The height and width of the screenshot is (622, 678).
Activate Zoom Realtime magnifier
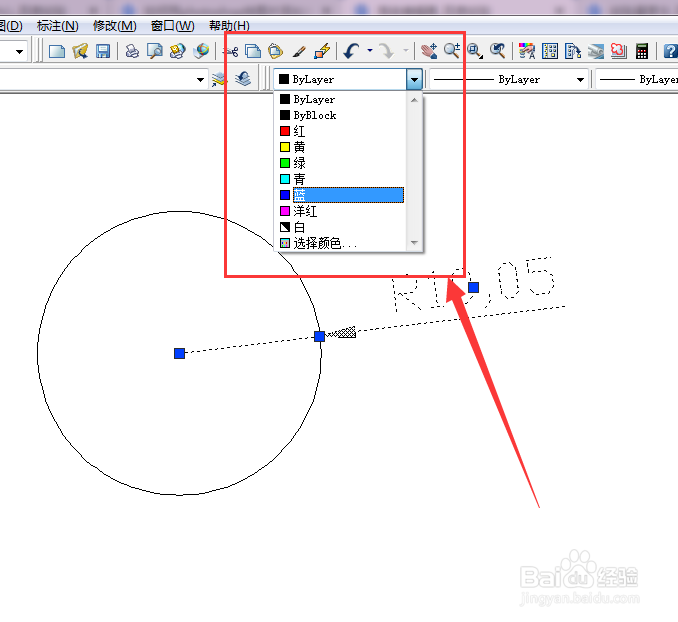point(452,51)
